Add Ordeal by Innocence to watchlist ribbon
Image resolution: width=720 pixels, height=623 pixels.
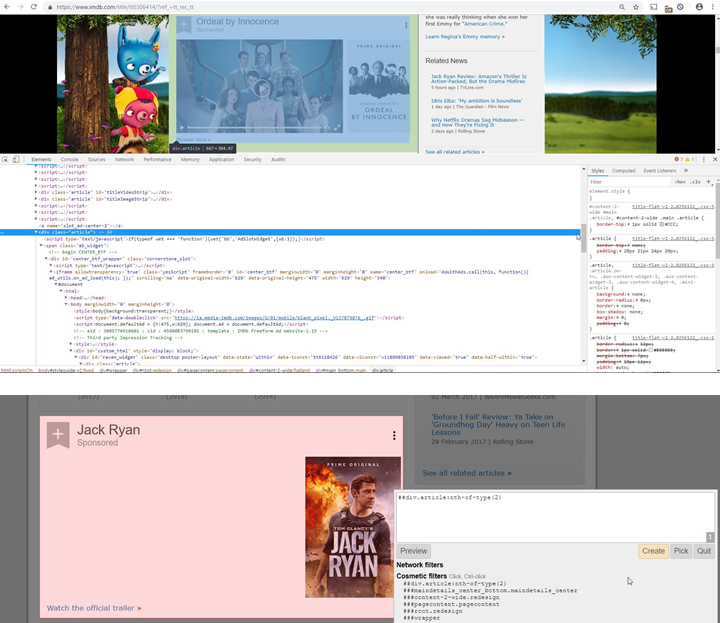(184, 25)
